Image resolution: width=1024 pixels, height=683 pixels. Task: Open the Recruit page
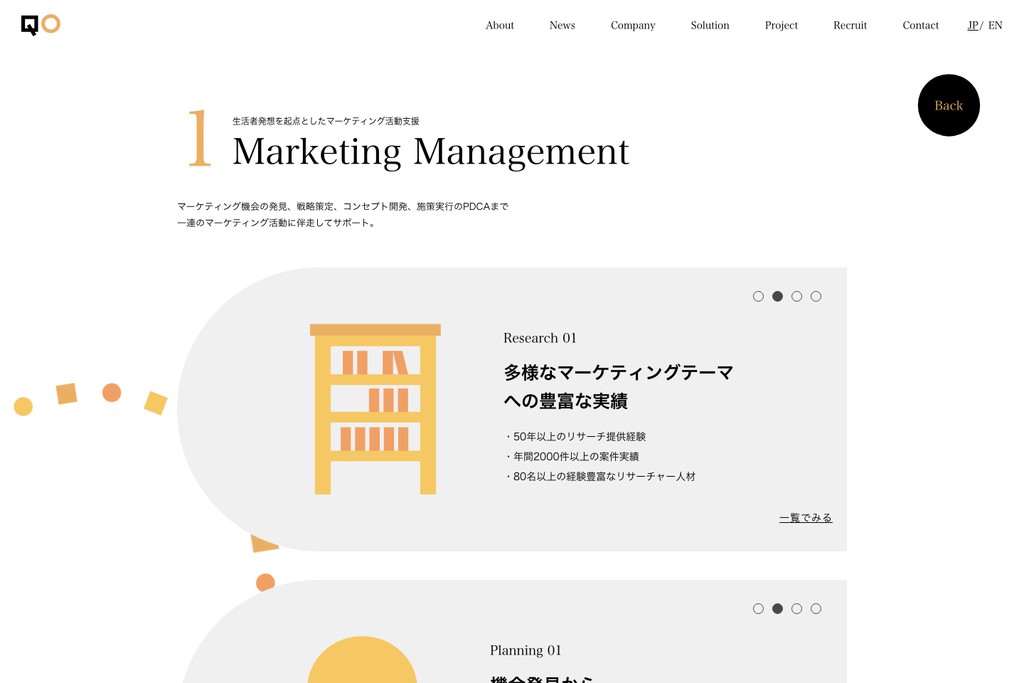(x=850, y=25)
